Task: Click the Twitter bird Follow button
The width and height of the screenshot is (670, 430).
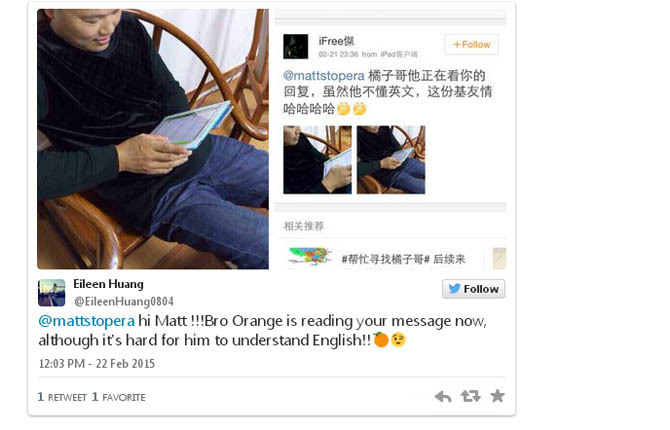Action: (473, 289)
